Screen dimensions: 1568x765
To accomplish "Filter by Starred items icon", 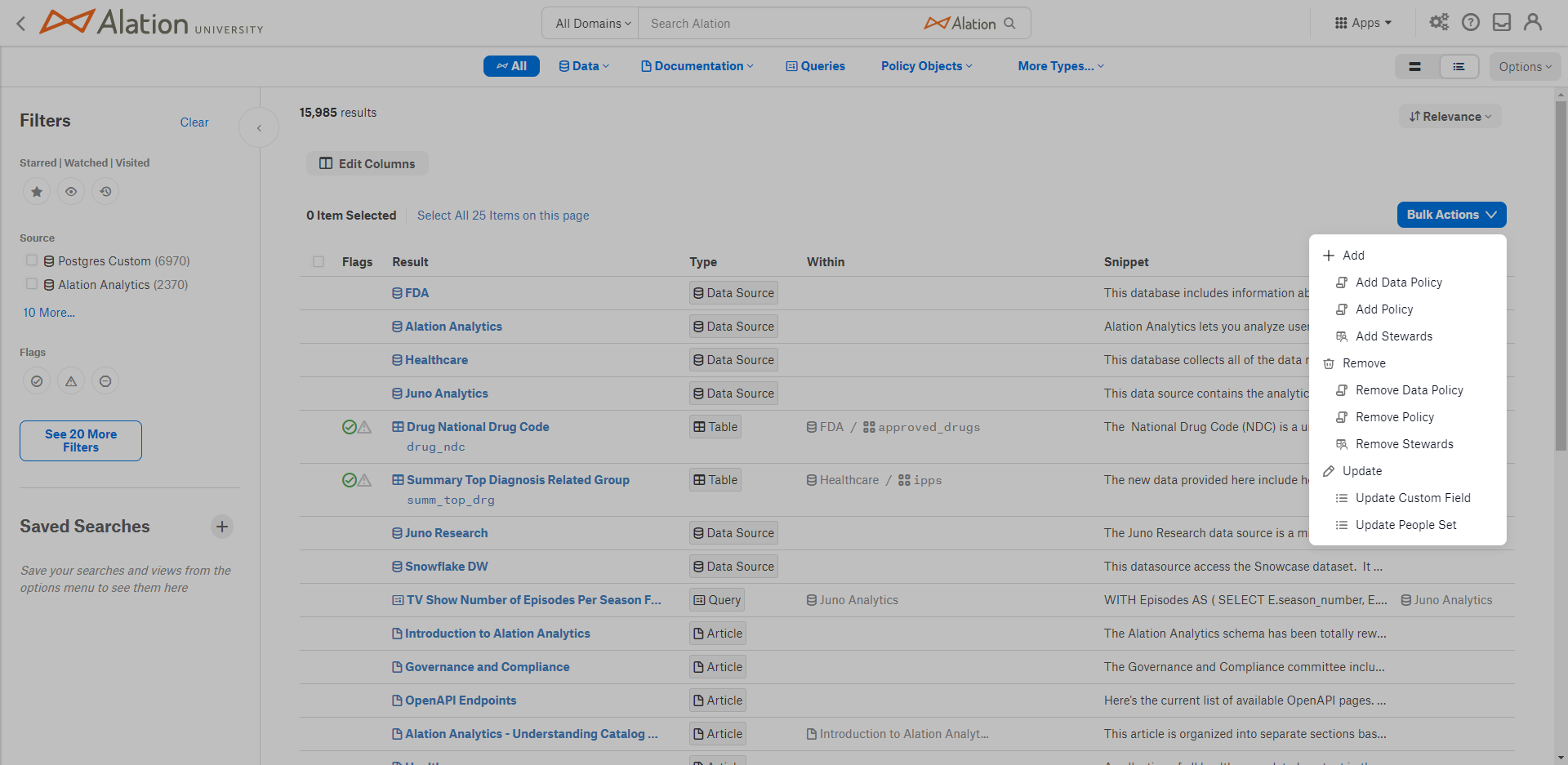I will 37,192.
